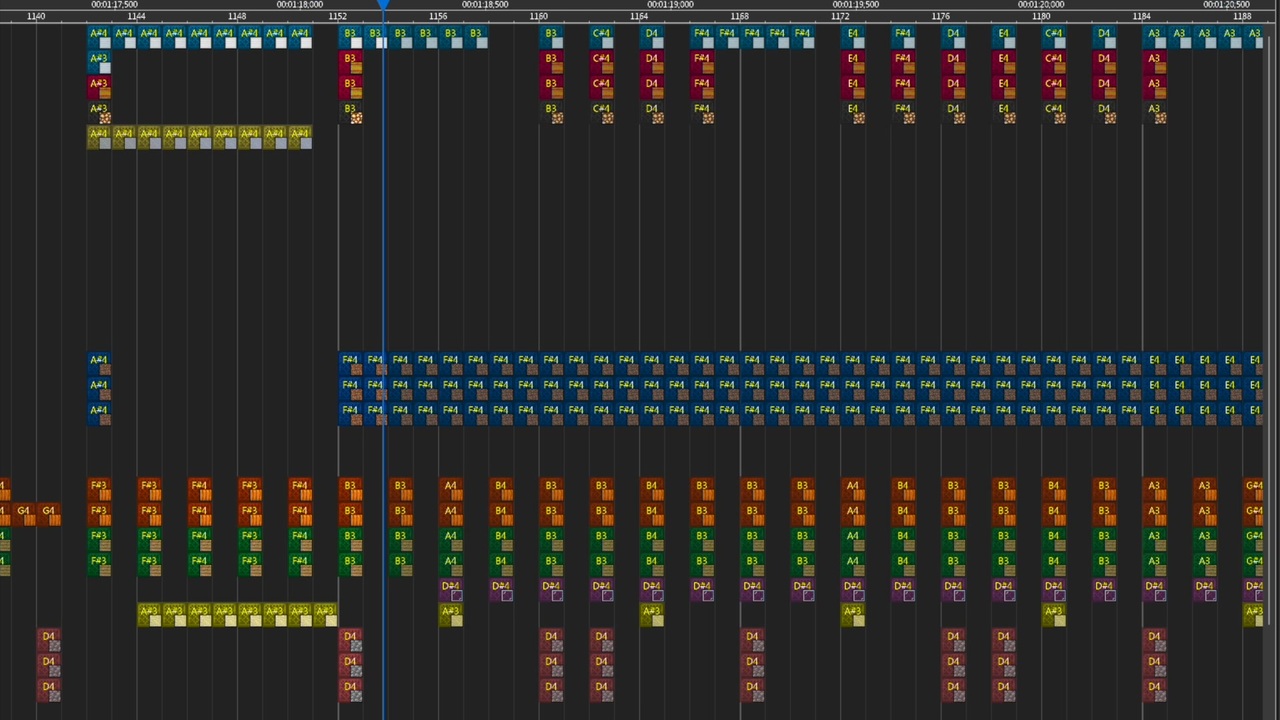Jump to tick marker 1172
Viewport: 1280px width, 720px height.
click(840, 16)
